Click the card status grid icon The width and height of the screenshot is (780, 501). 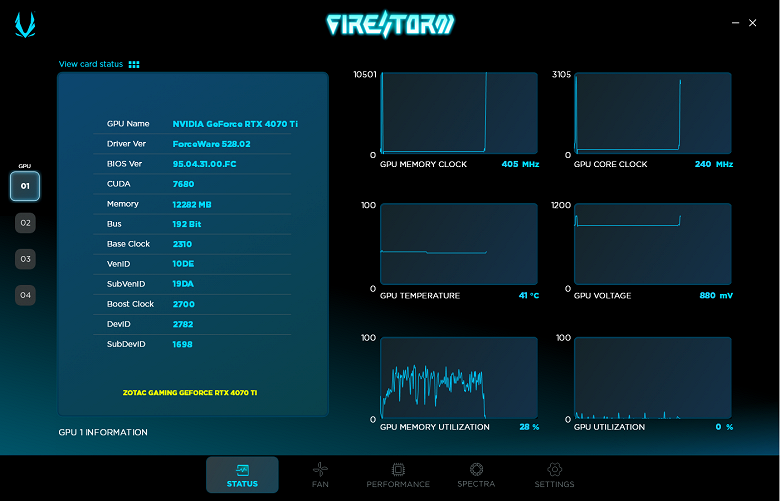click(x=134, y=64)
